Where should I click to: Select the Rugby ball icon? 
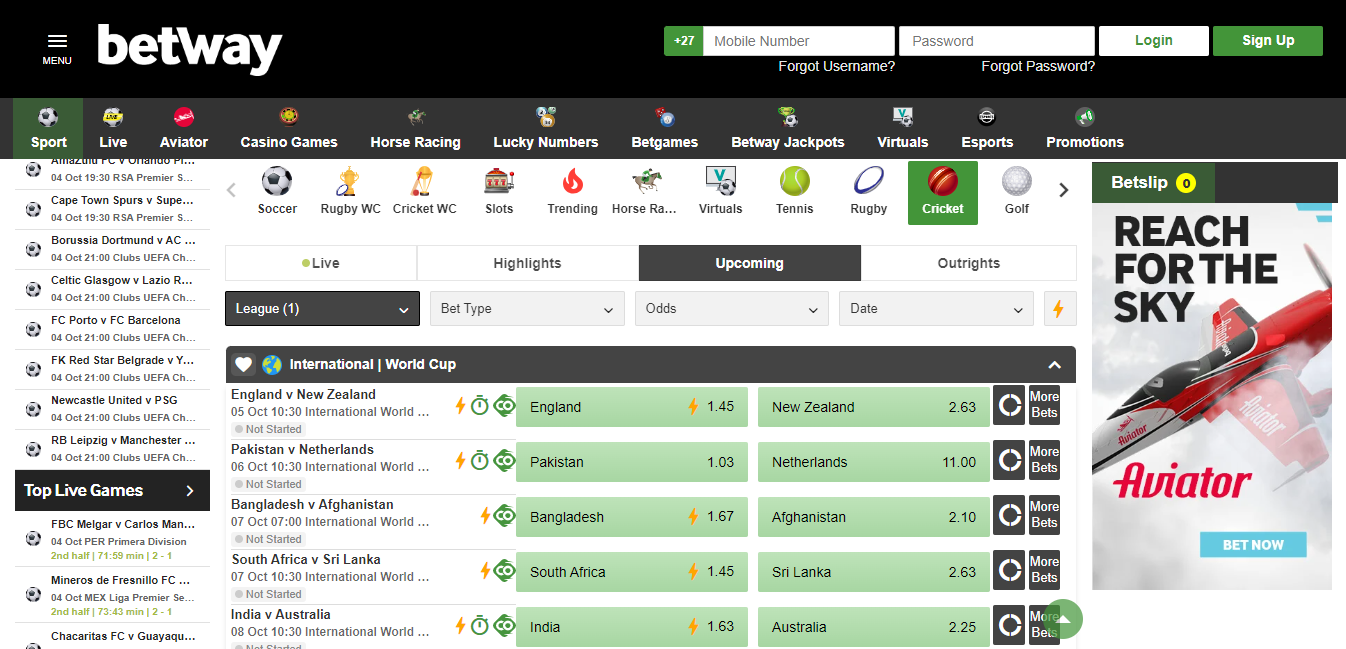(x=868, y=182)
